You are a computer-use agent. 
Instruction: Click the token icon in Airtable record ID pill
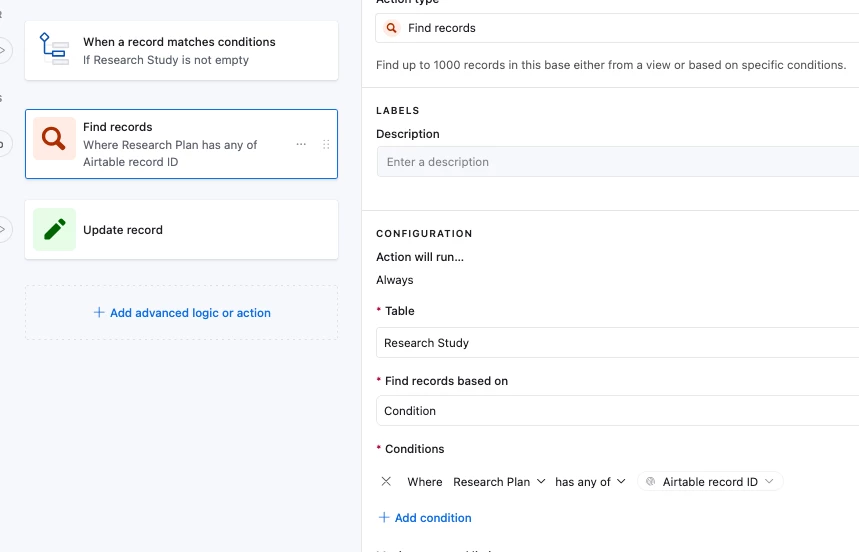[651, 482]
